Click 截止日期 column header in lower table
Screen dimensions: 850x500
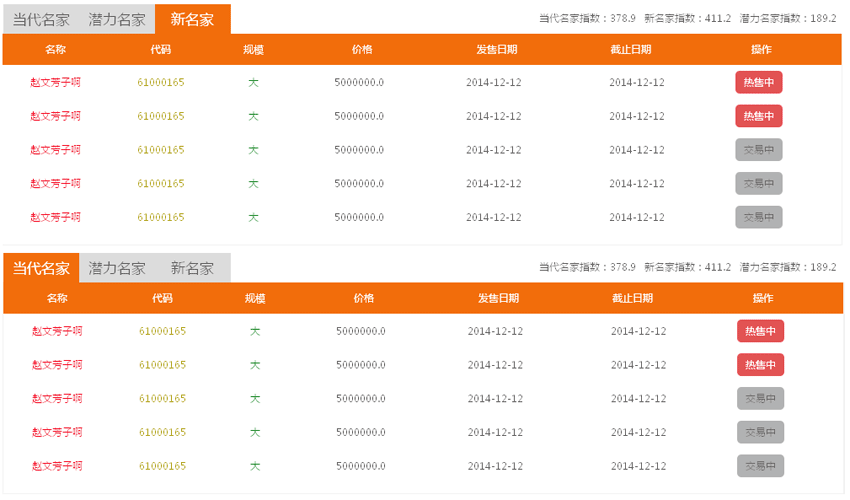pyautogui.click(x=632, y=298)
